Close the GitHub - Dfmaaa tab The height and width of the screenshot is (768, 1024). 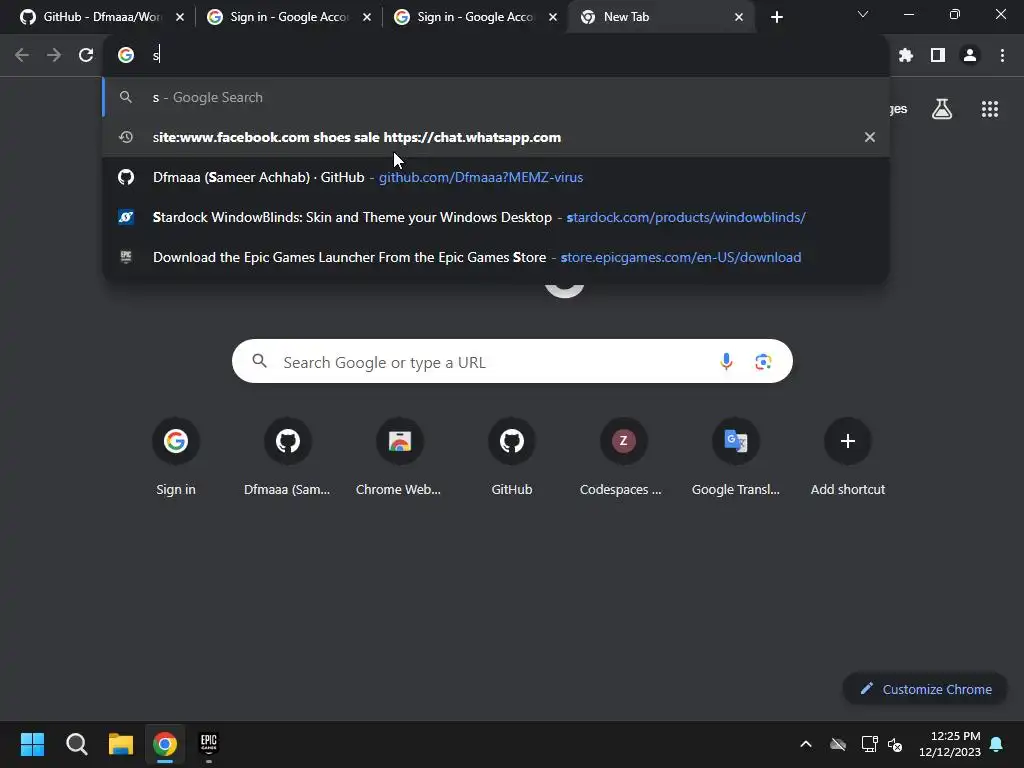click(180, 17)
